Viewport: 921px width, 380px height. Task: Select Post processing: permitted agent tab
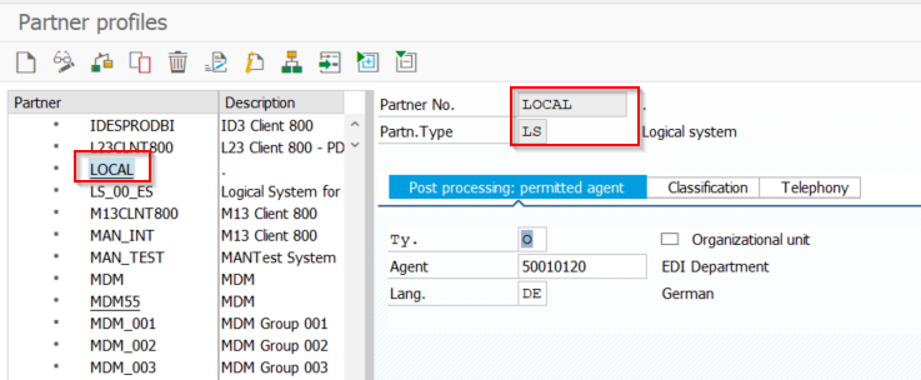click(516, 188)
